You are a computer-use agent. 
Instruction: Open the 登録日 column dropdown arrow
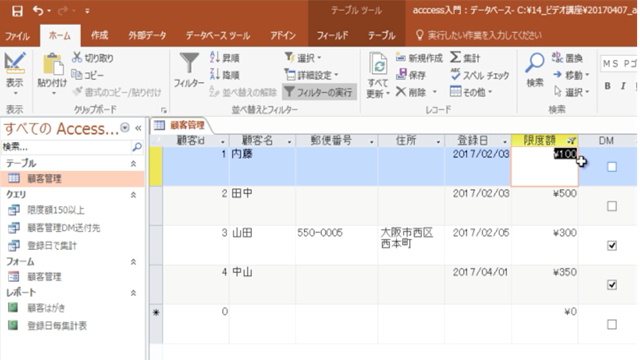click(x=504, y=142)
